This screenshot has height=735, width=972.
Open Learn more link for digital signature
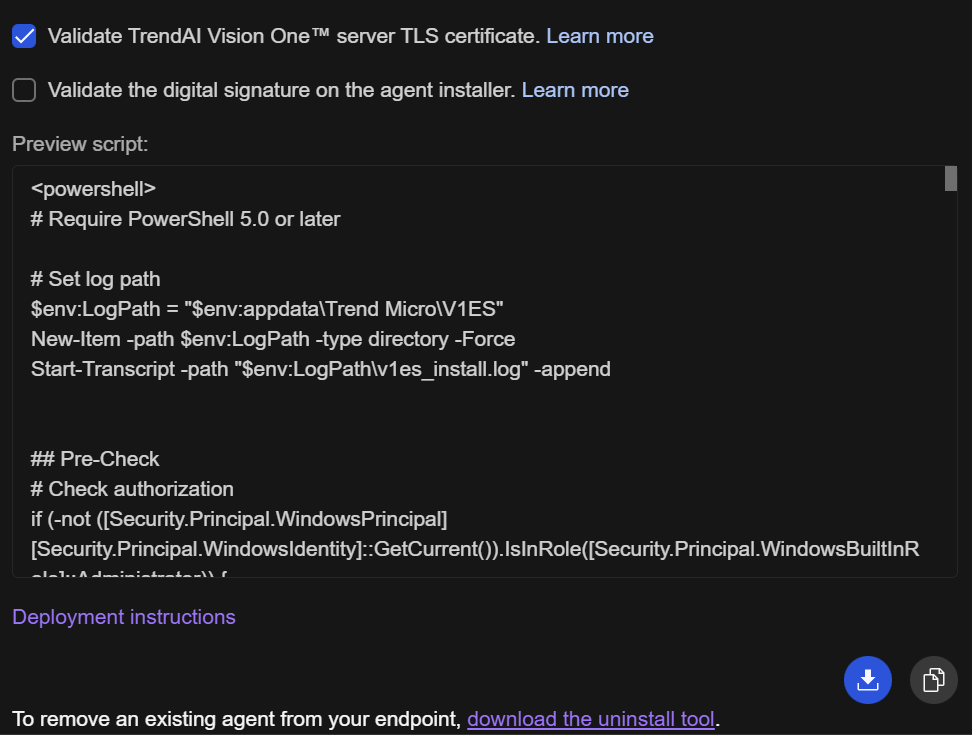[x=575, y=90]
